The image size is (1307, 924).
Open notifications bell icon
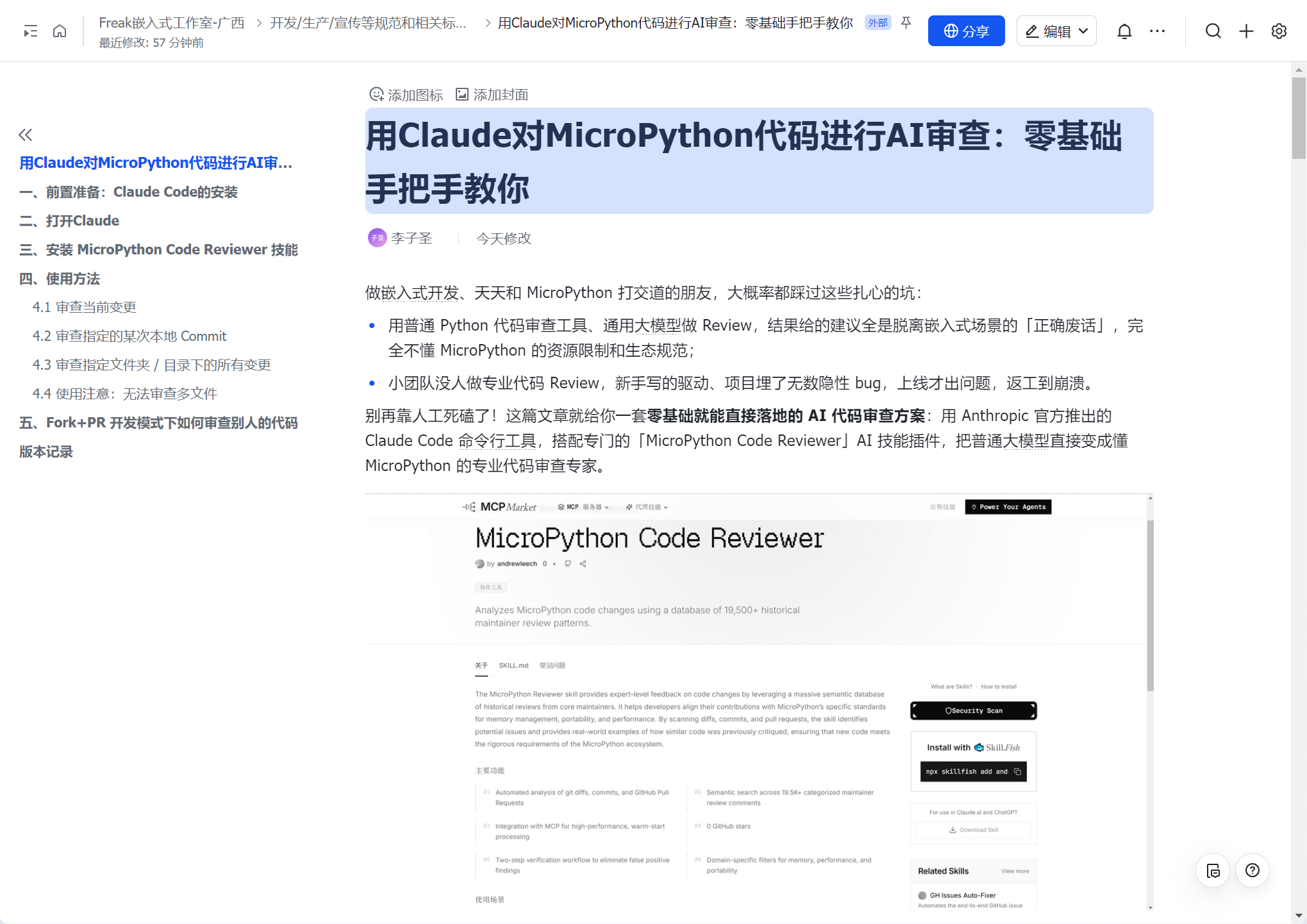pyautogui.click(x=1124, y=31)
